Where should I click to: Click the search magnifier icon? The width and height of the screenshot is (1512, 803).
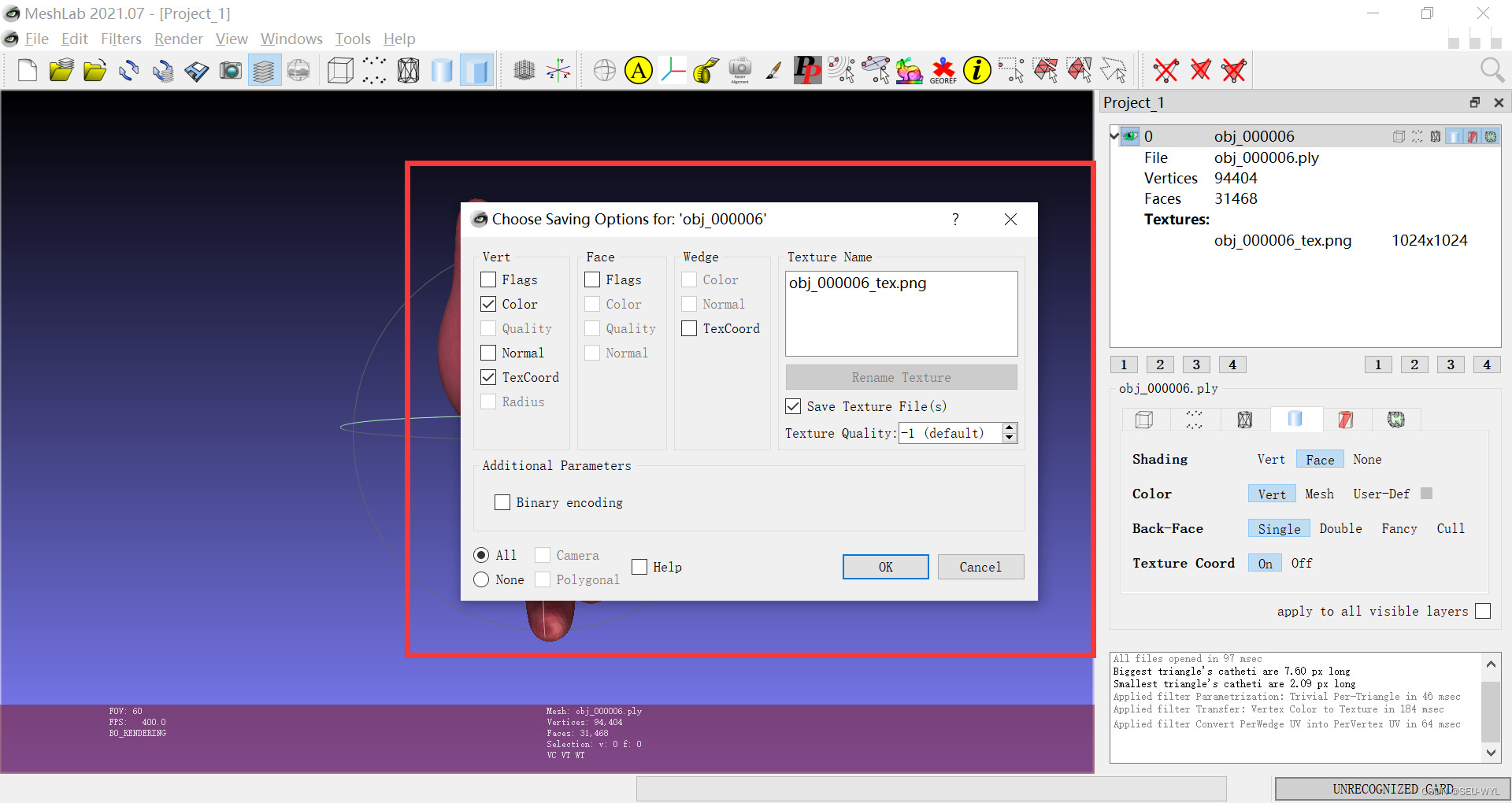[x=1492, y=71]
